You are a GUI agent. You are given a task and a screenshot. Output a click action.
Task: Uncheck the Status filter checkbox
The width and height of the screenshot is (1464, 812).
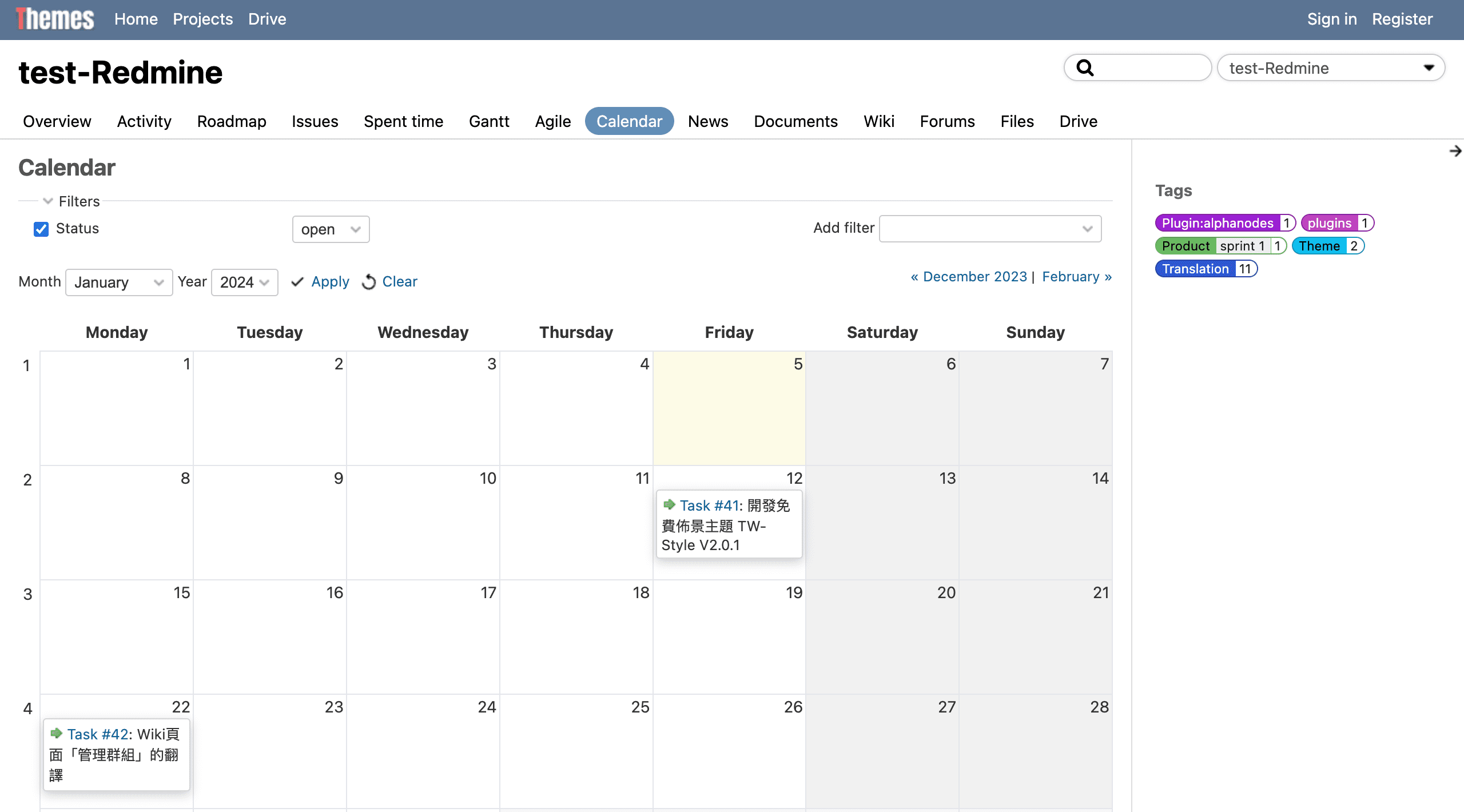[41, 229]
